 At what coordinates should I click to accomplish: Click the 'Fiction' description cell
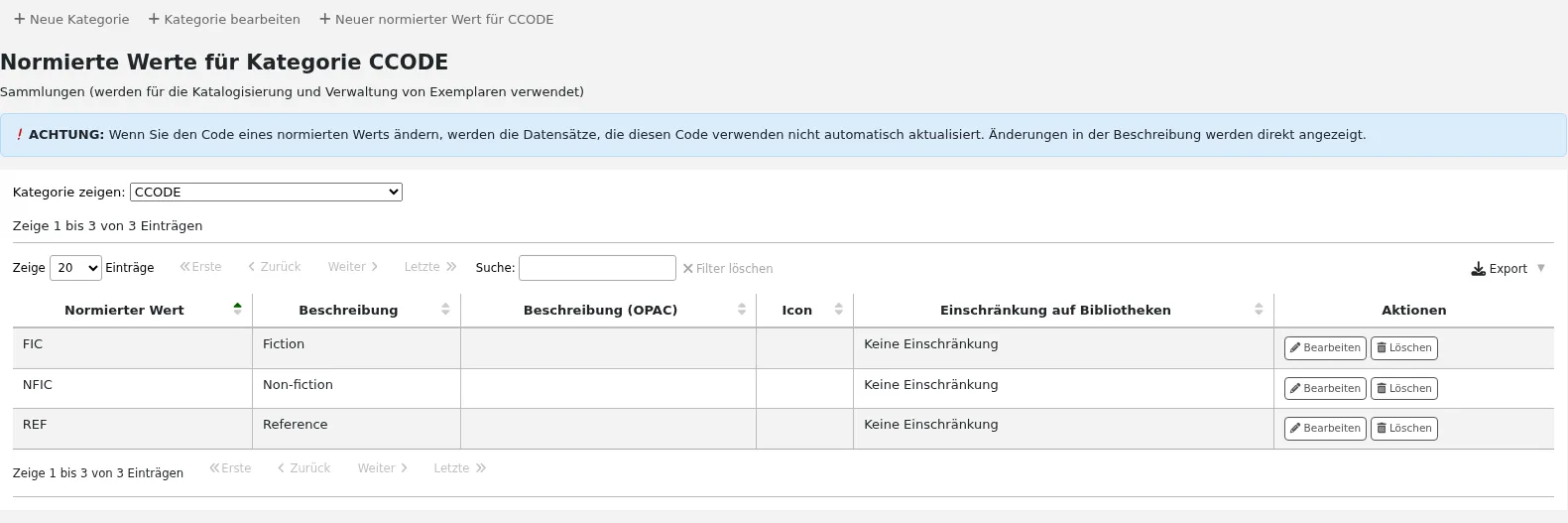click(356, 348)
